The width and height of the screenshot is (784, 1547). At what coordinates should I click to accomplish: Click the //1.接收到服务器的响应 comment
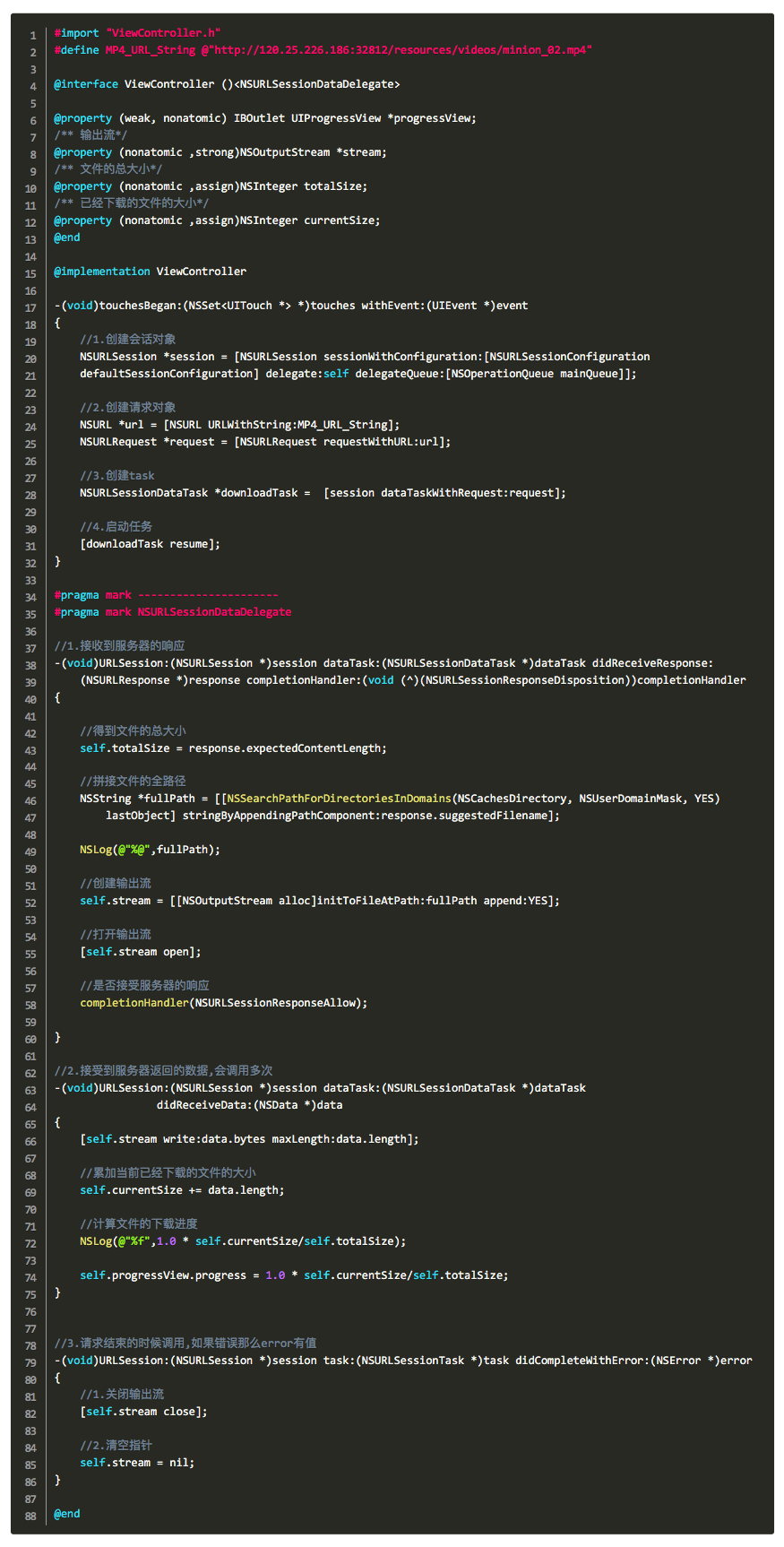(x=119, y=646)
